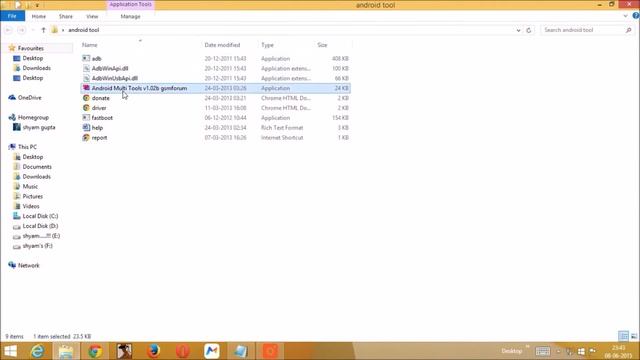Refresh the android tool folder
Viewport: 640px width, 360px height.
529,30
